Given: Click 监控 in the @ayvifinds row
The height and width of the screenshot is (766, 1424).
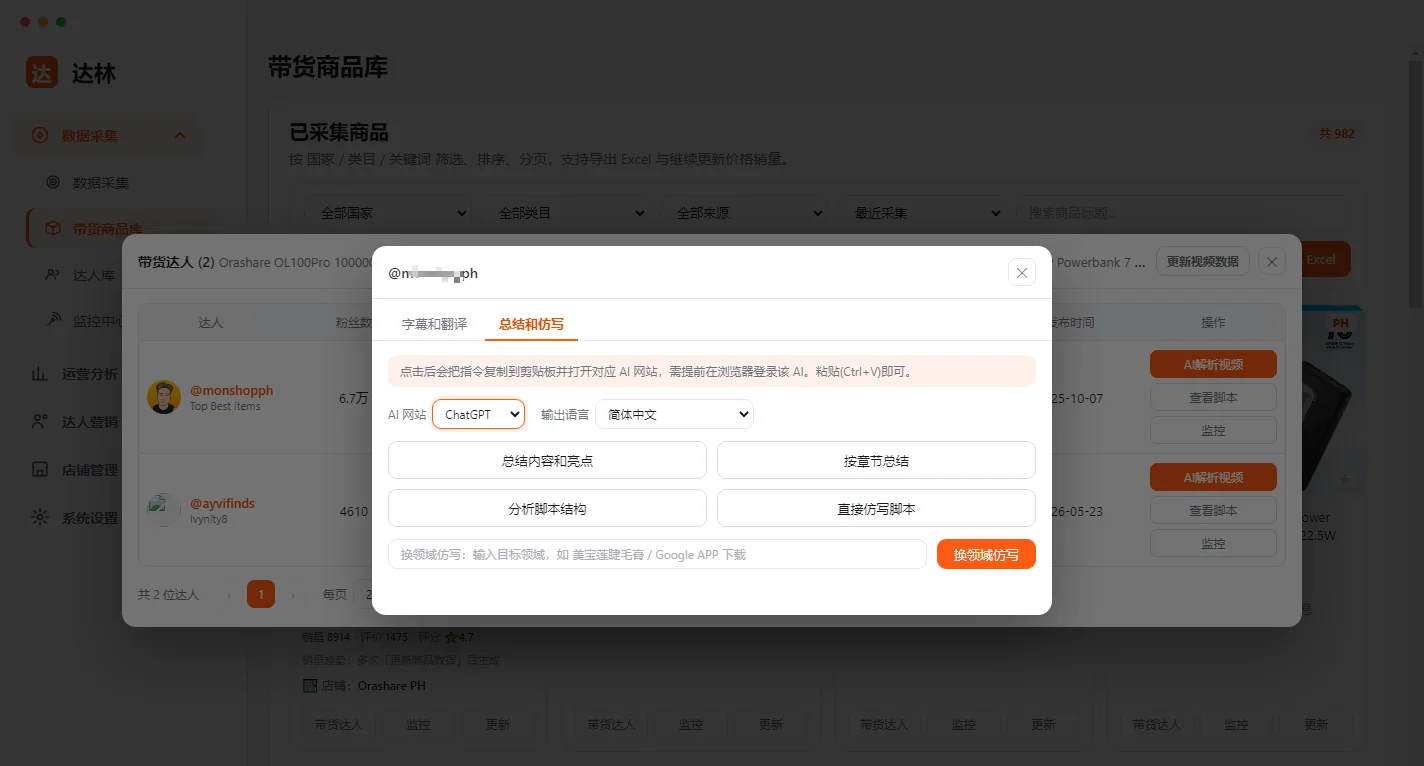Looking at the screenshot, I should click(1213, 543).
